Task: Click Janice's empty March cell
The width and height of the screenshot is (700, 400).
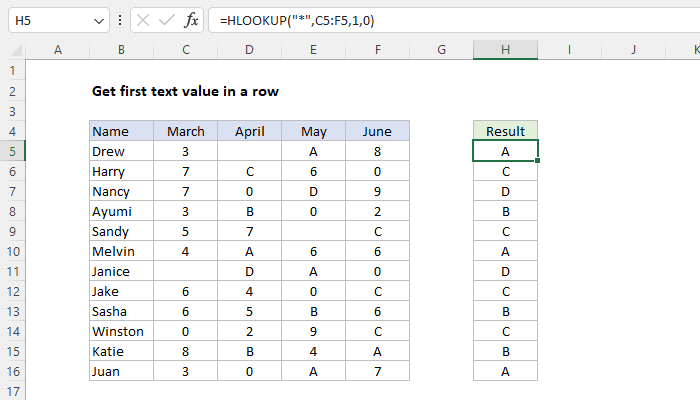Action: (x=186, y=271)
